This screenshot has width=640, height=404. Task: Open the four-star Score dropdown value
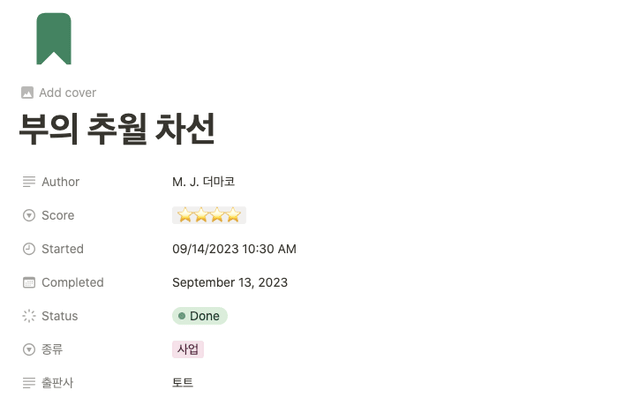209,215
